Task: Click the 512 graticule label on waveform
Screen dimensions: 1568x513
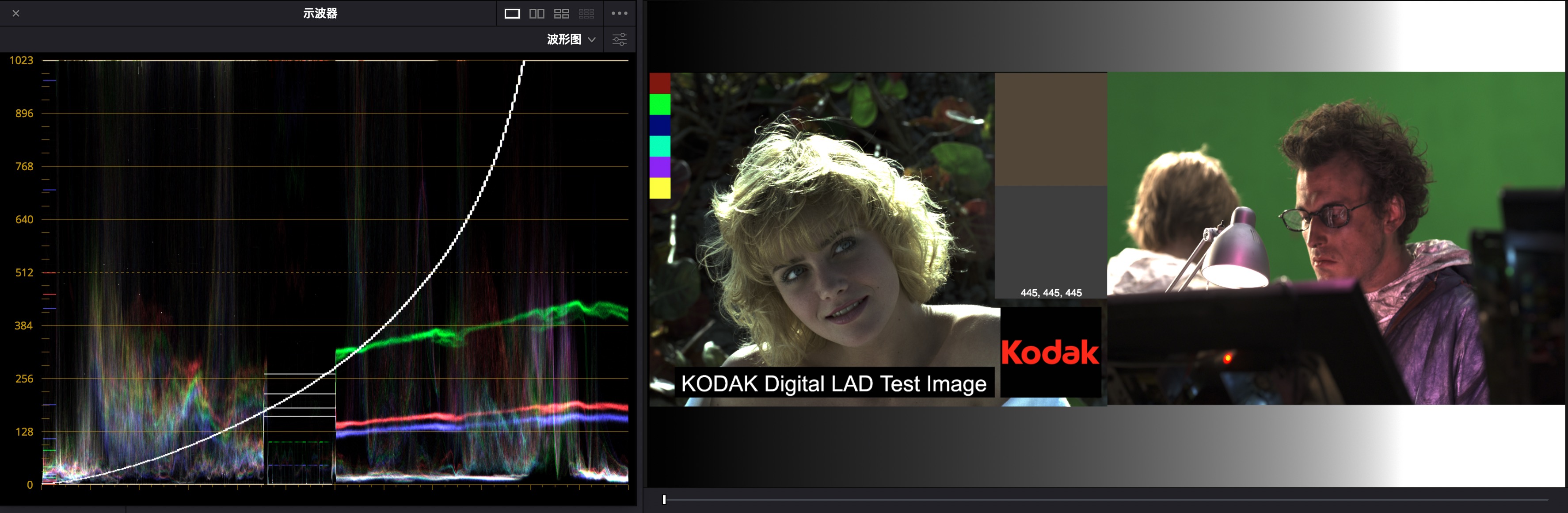Action: click(x=24, y=273)
